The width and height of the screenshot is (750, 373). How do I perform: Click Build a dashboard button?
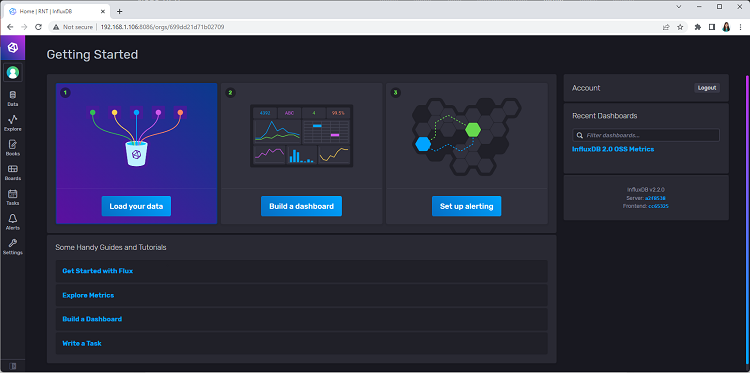click(301, 206)
